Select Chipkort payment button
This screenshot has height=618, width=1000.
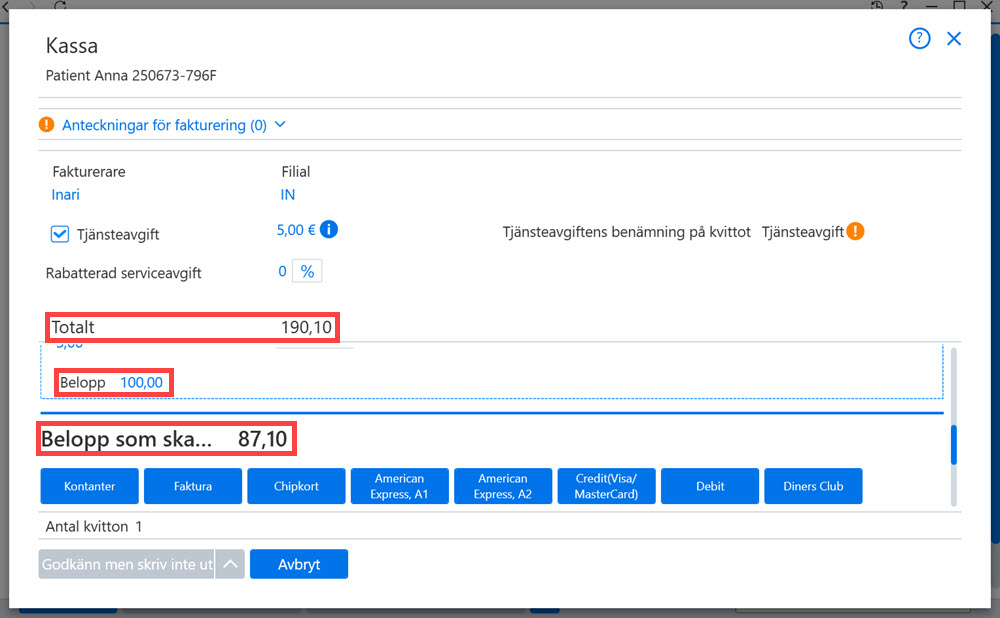pyautogui.click(x=296, y=486)
